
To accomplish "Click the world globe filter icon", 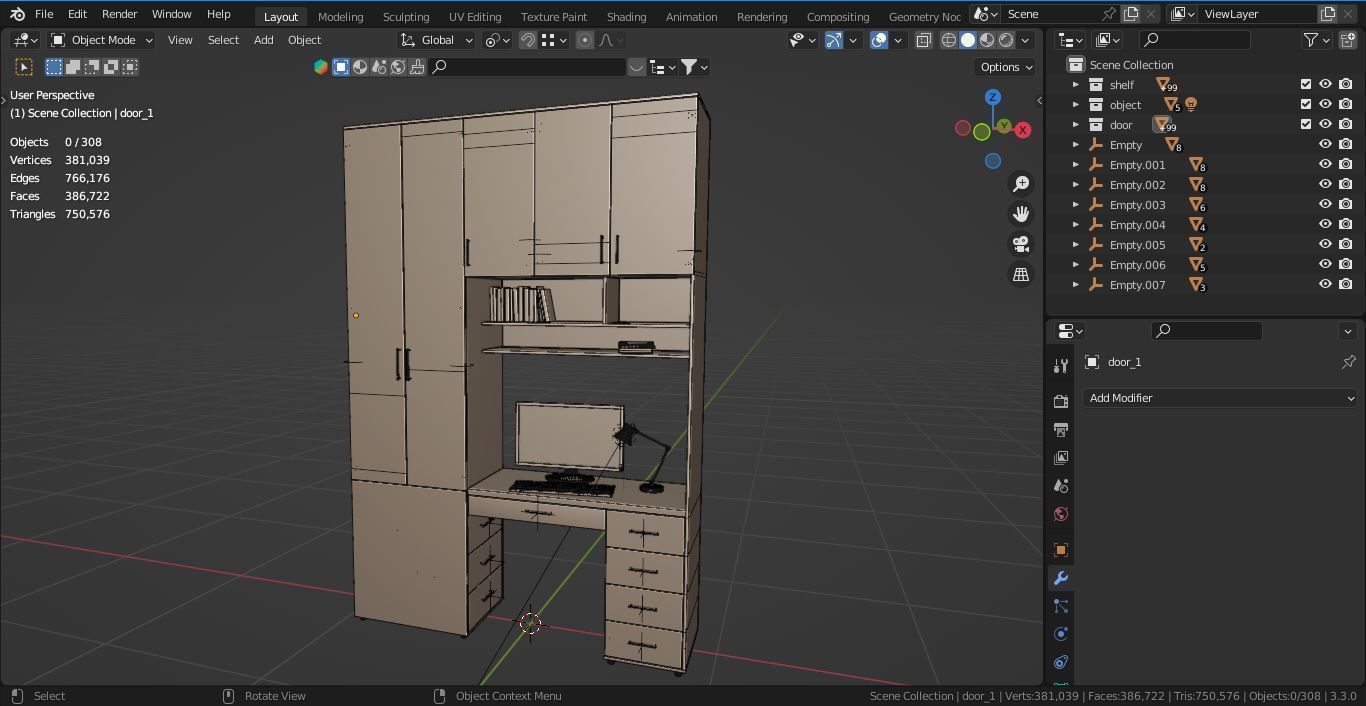I will pos(398,67).
